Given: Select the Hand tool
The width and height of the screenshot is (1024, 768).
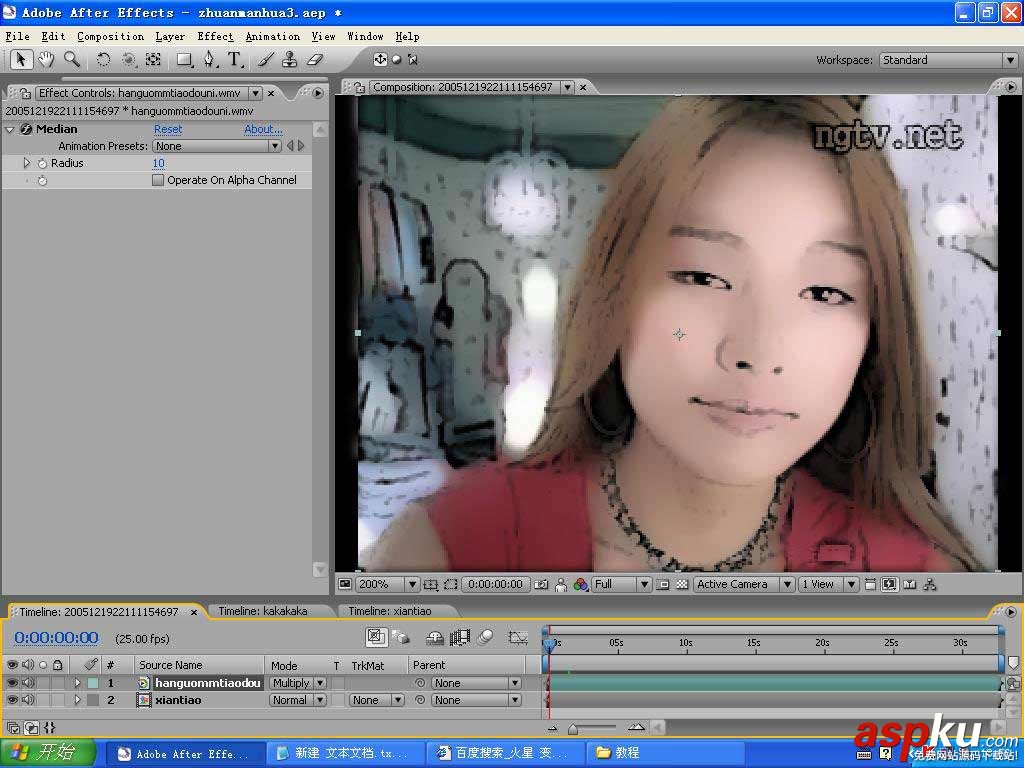Looking at the screenshot, I should click(x=46, y=59).
